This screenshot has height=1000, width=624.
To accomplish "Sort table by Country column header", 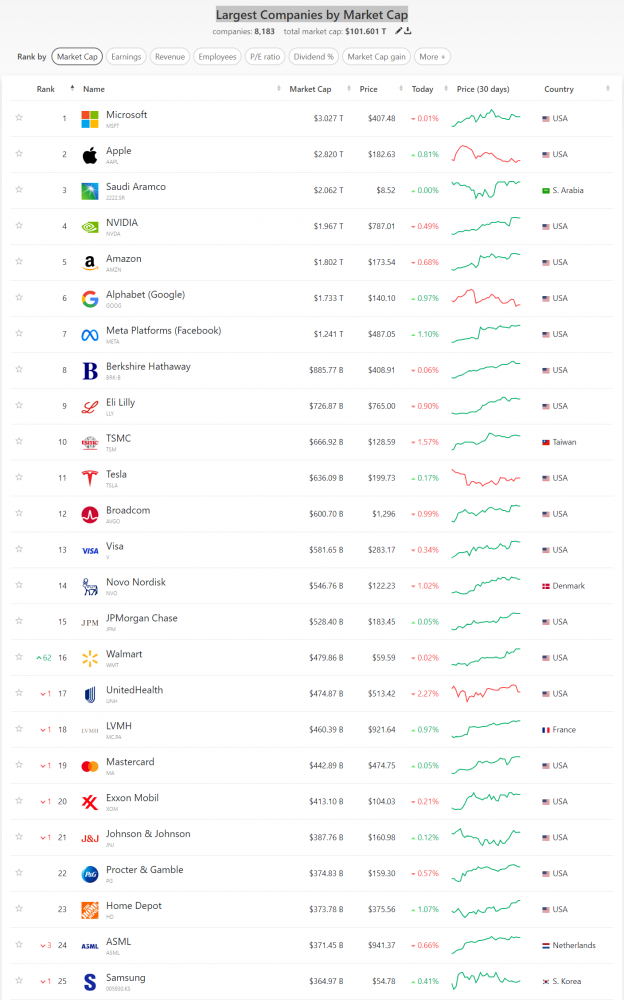I will pyautogui.click(x=559, y=89).
